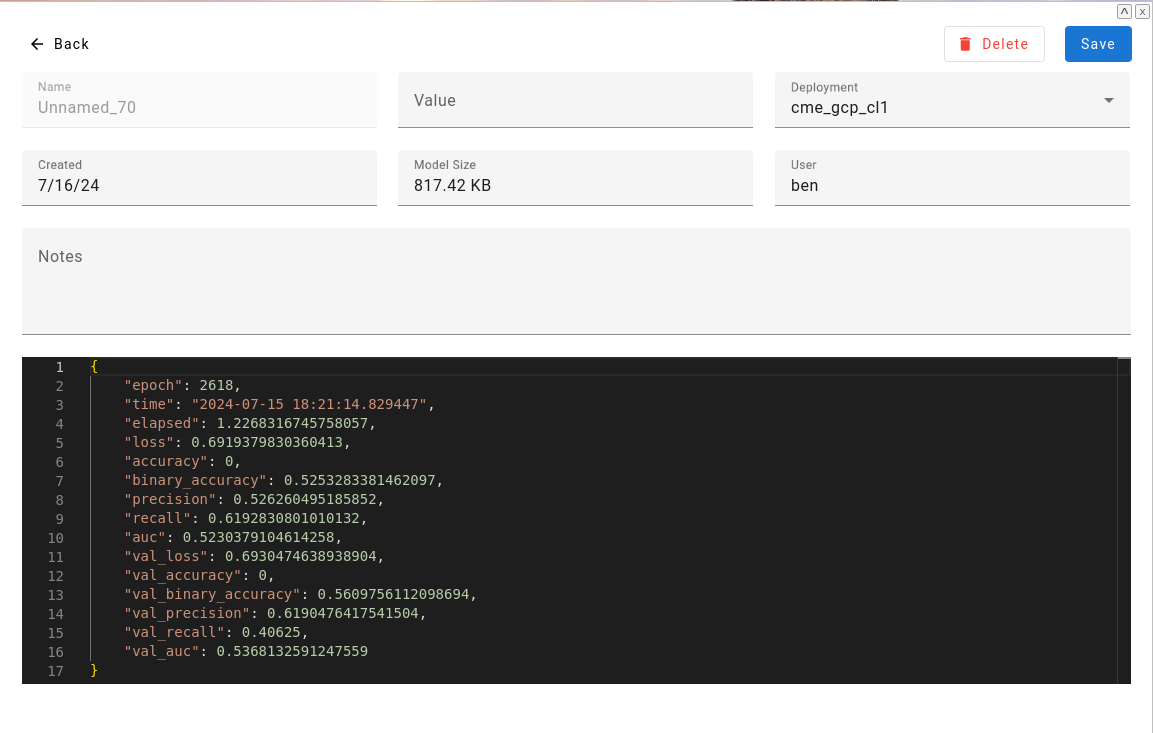
Task: Click the Back arrow icon
Action: (37, 44)
